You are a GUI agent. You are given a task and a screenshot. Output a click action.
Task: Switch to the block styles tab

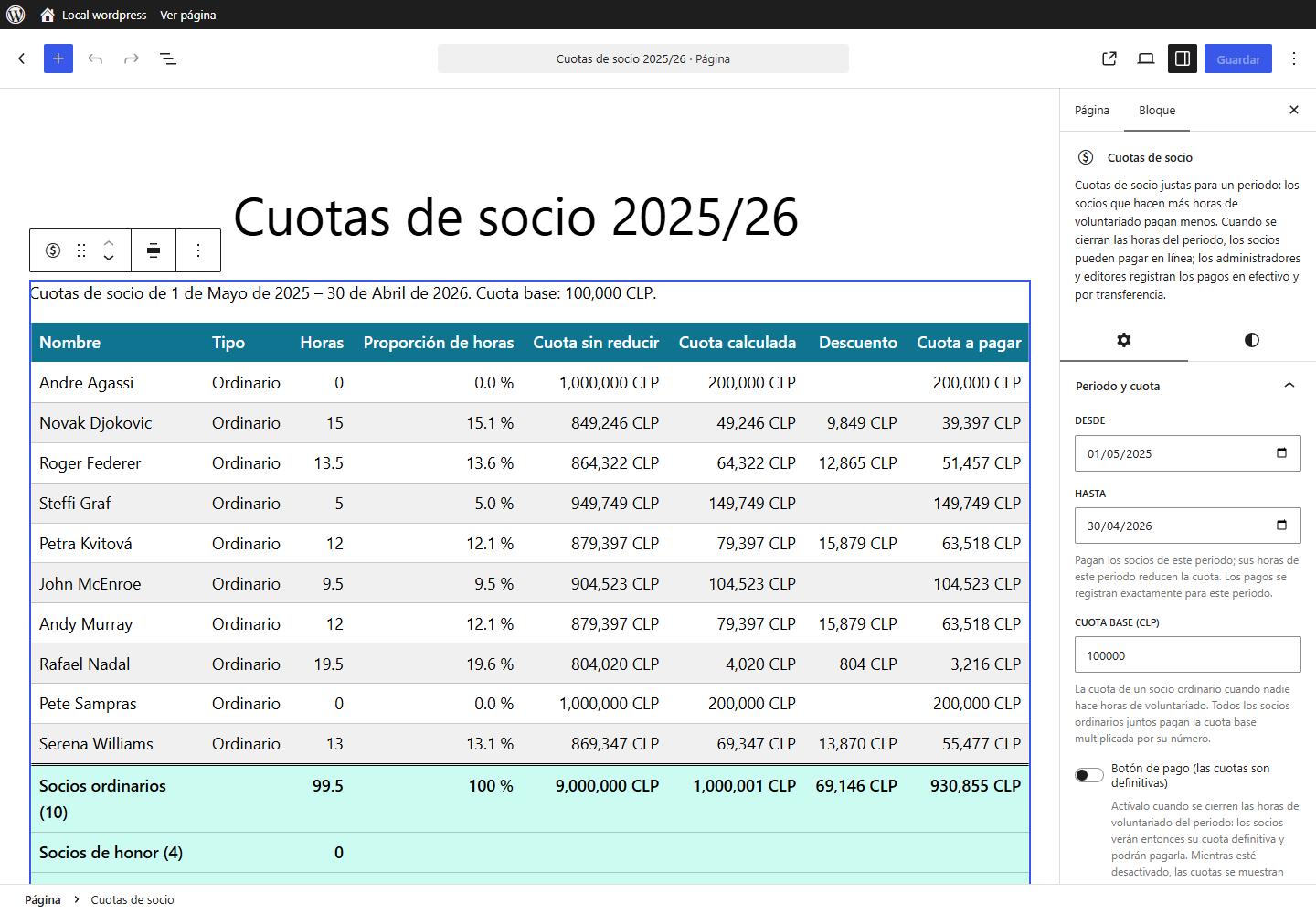[x=1252, y=340]
